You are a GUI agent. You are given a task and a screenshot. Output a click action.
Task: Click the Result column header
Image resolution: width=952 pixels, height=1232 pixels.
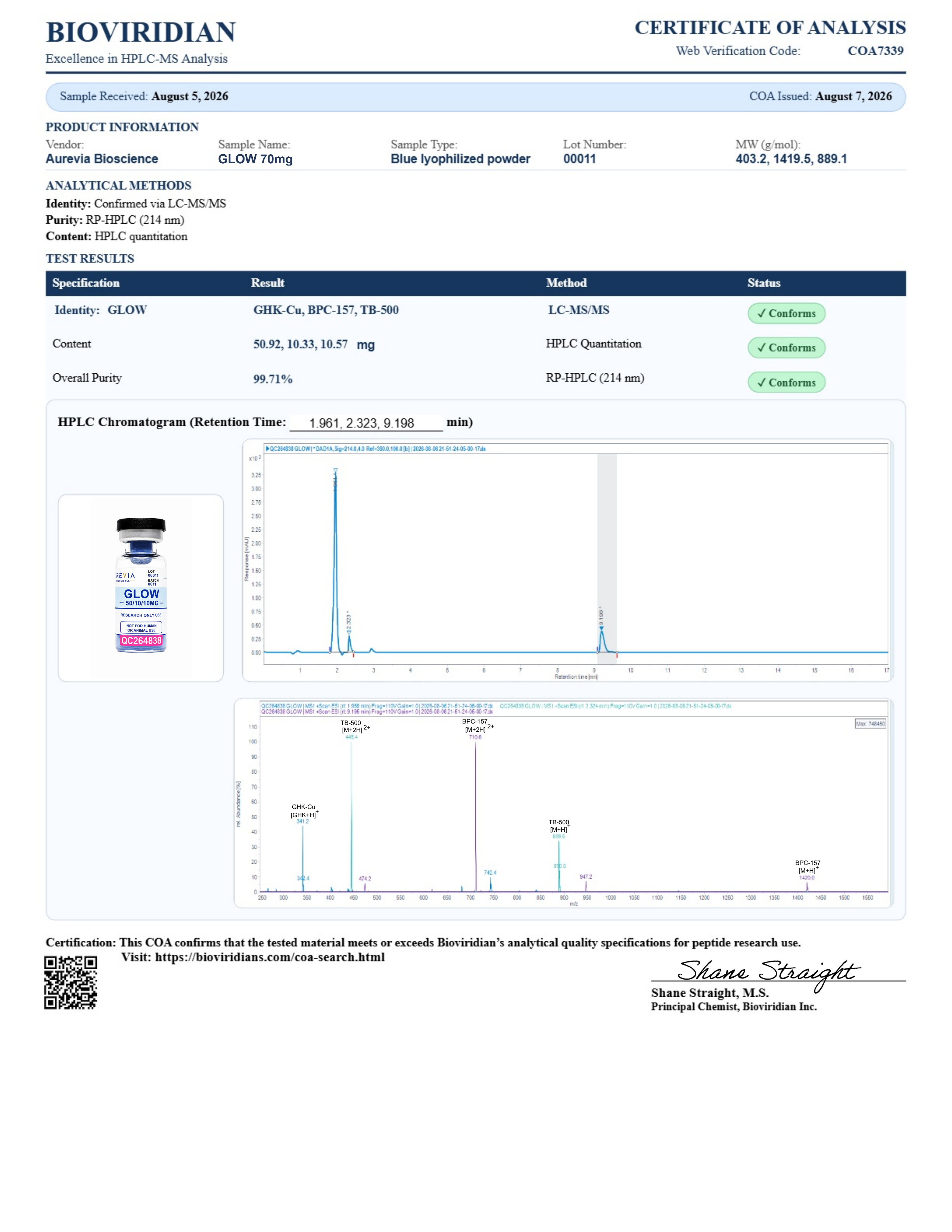[267, 283]
